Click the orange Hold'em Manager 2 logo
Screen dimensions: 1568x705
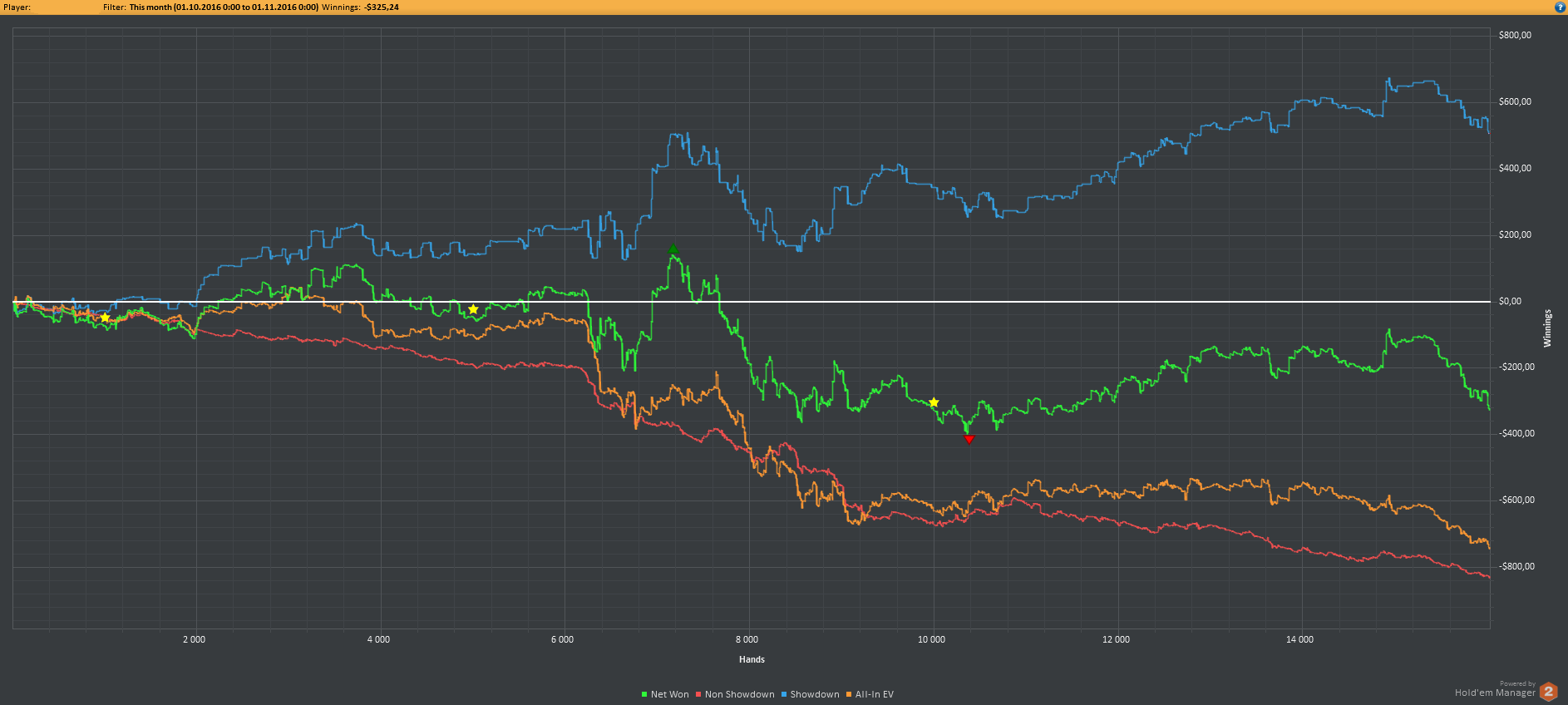[1548, 691]
